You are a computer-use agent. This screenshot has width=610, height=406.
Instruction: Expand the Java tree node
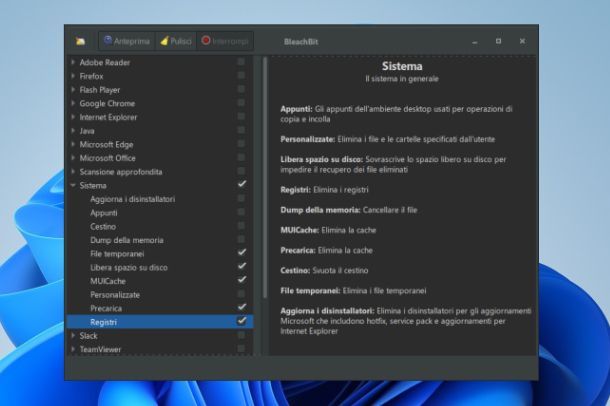click(73, 131)
